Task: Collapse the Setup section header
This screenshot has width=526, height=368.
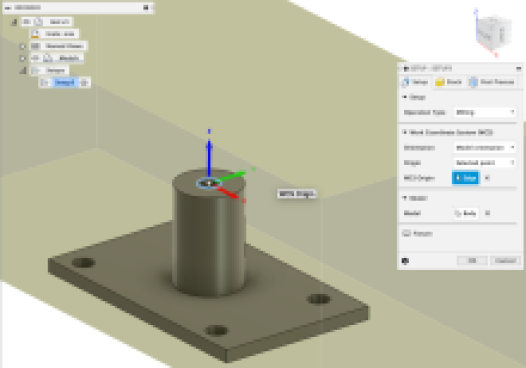Action: point(414,97)
